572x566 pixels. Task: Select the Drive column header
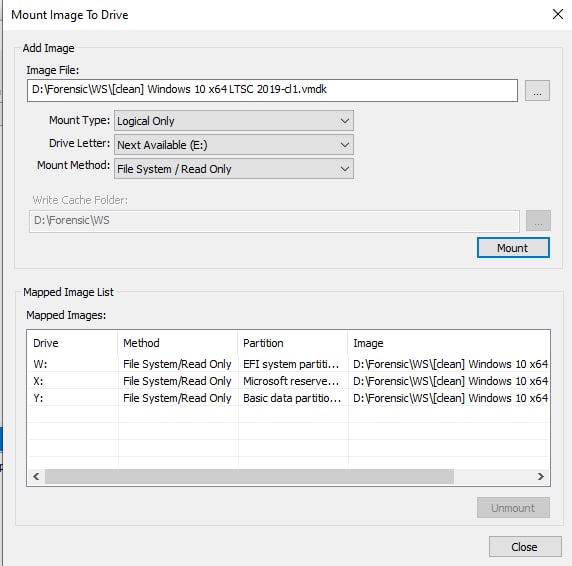tap(73, 343)
